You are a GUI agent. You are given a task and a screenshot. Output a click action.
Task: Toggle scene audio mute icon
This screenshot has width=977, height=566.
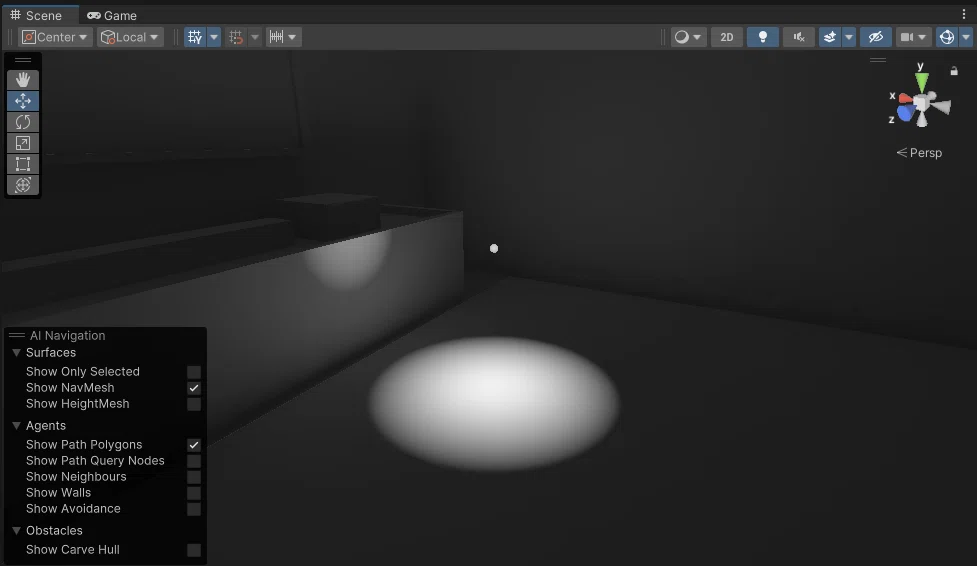tap(799, 37)
